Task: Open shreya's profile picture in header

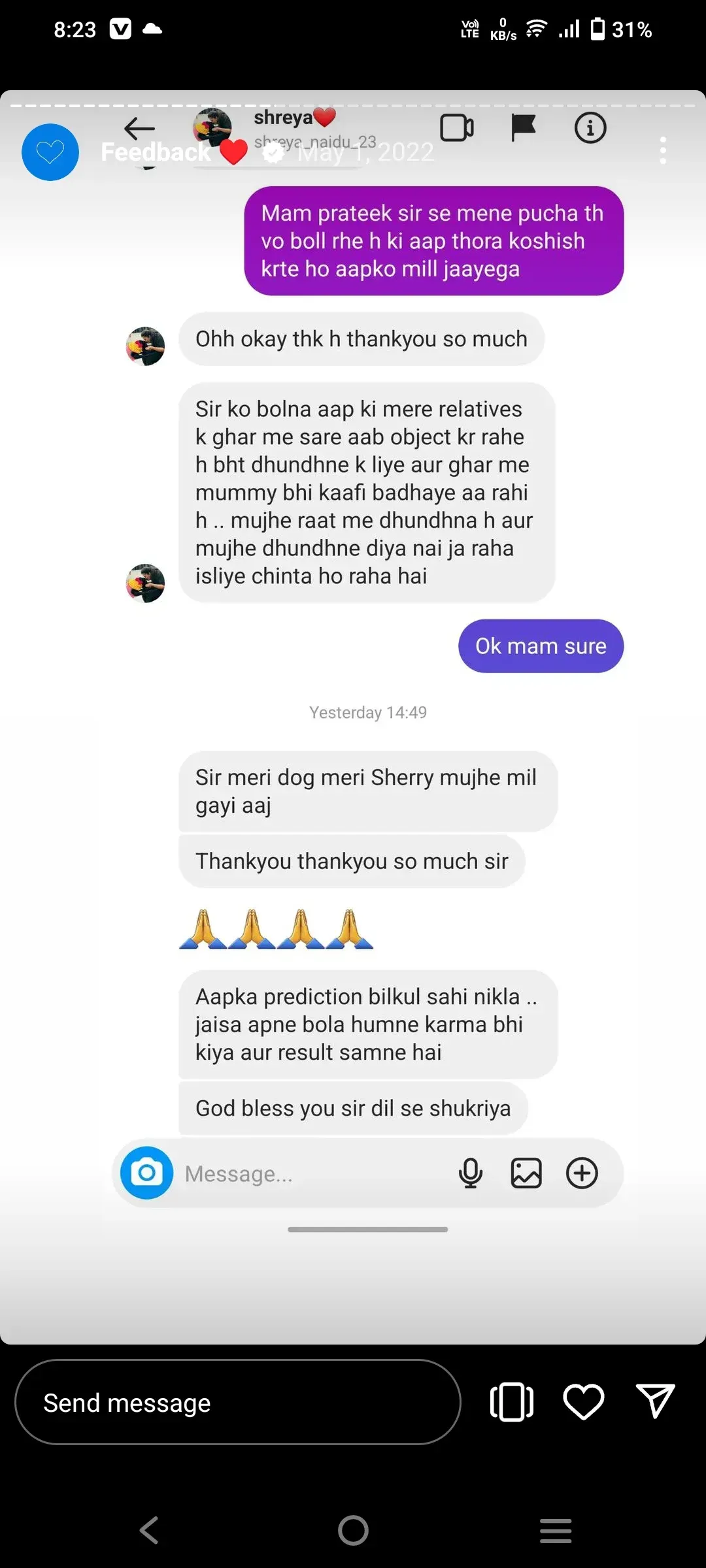Action: [212, 127]
